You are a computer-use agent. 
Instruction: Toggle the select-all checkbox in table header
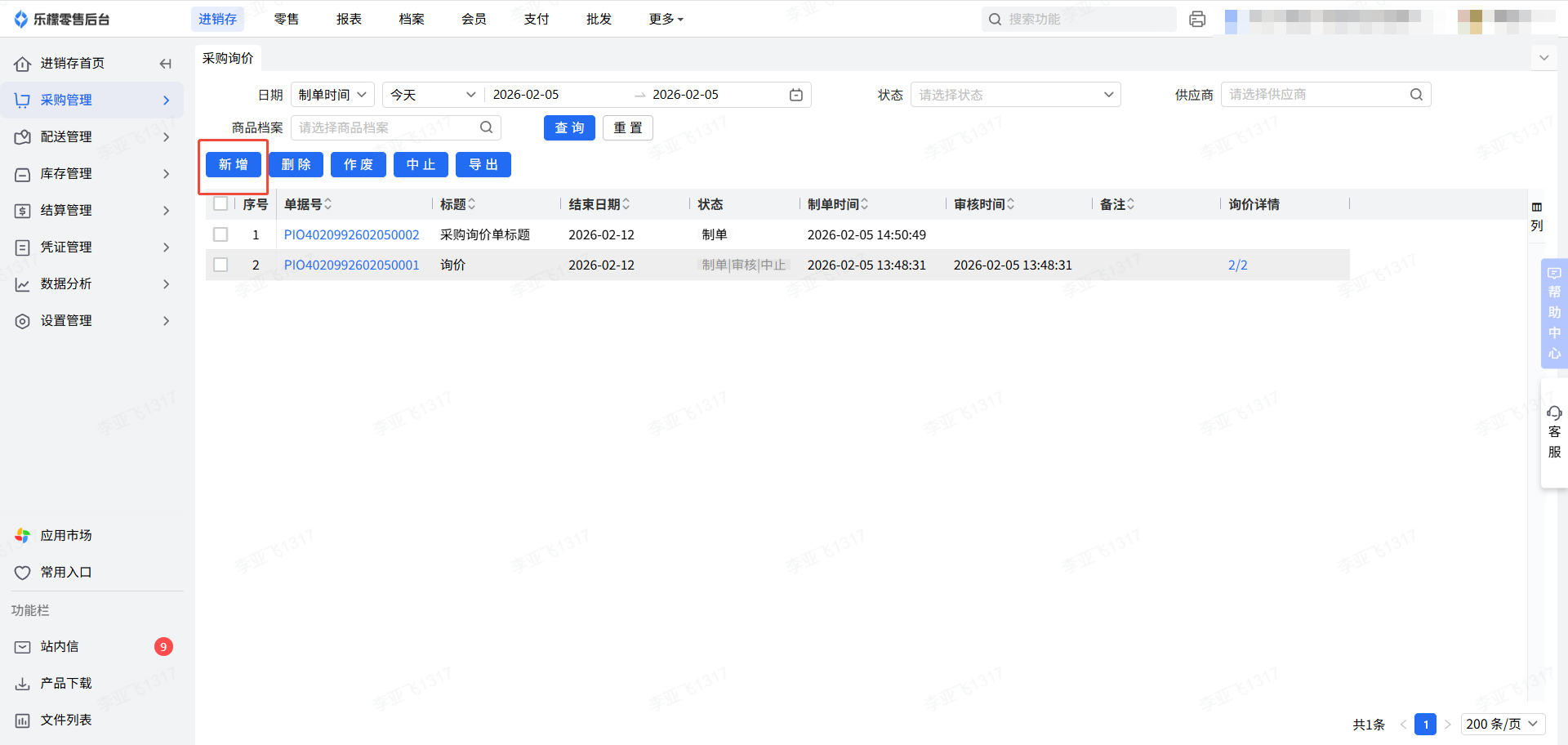[x=220, y=204]
